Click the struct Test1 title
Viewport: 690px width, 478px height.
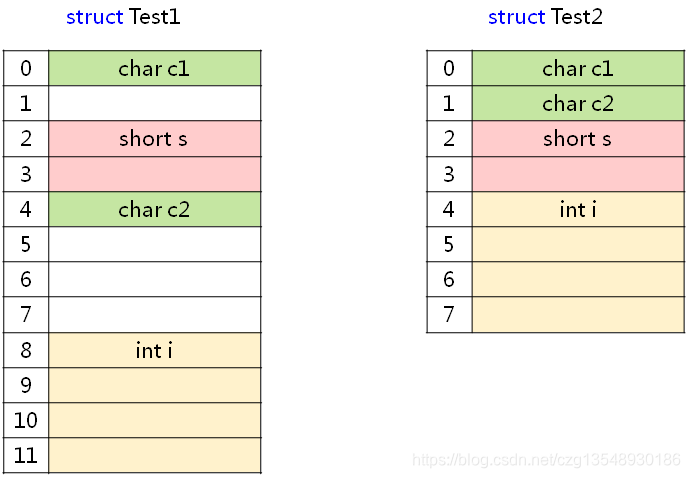[123, 17]
